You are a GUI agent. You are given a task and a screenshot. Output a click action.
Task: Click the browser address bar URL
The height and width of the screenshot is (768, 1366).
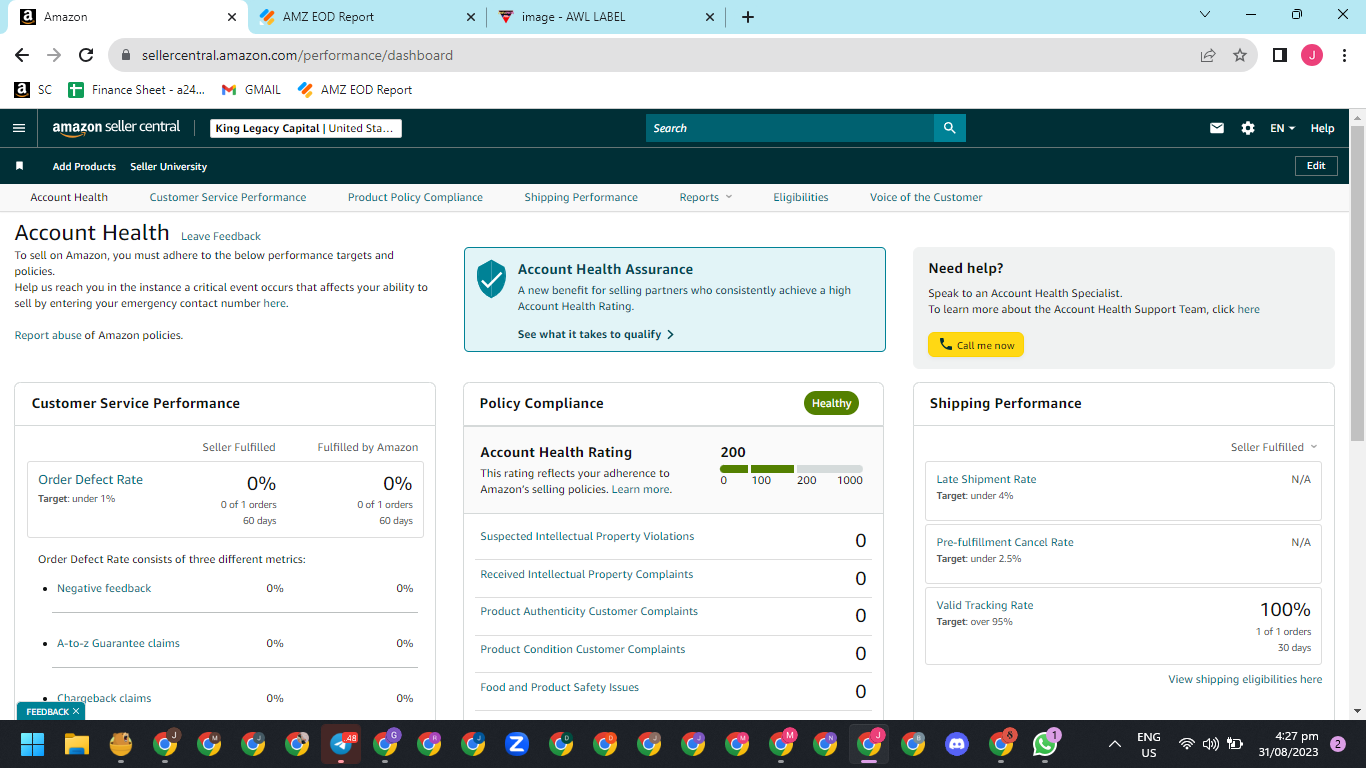pyautogui.click(x=297, y=55)
